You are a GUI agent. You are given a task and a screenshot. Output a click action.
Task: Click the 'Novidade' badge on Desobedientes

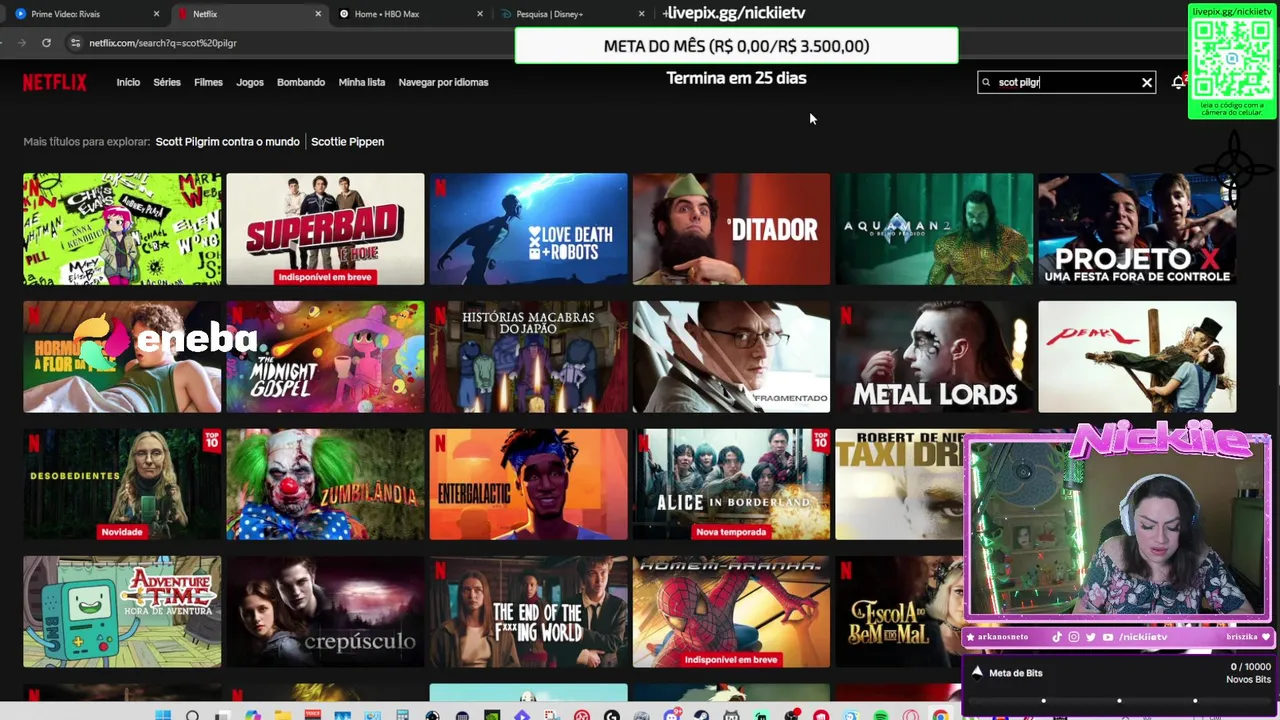pyautogui.click(x=122, y=532)
